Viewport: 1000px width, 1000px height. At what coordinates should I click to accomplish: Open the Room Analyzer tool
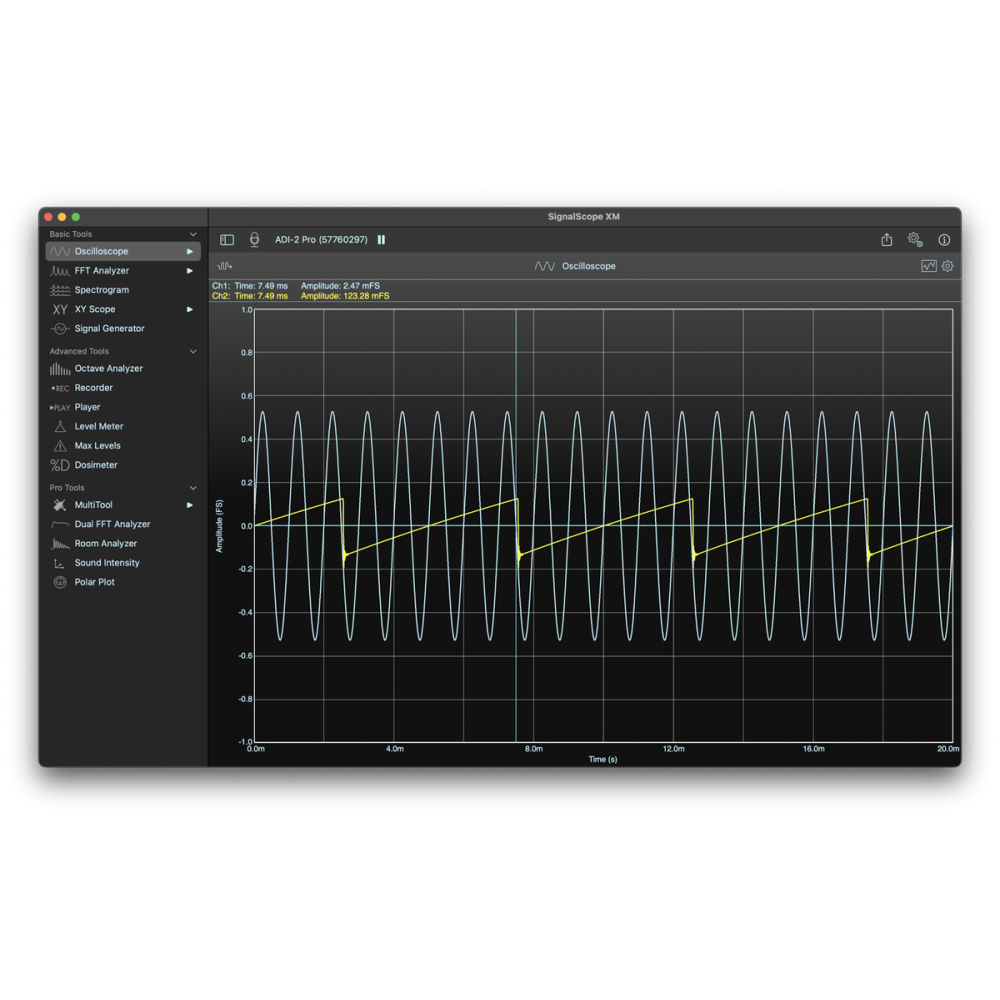105,544
